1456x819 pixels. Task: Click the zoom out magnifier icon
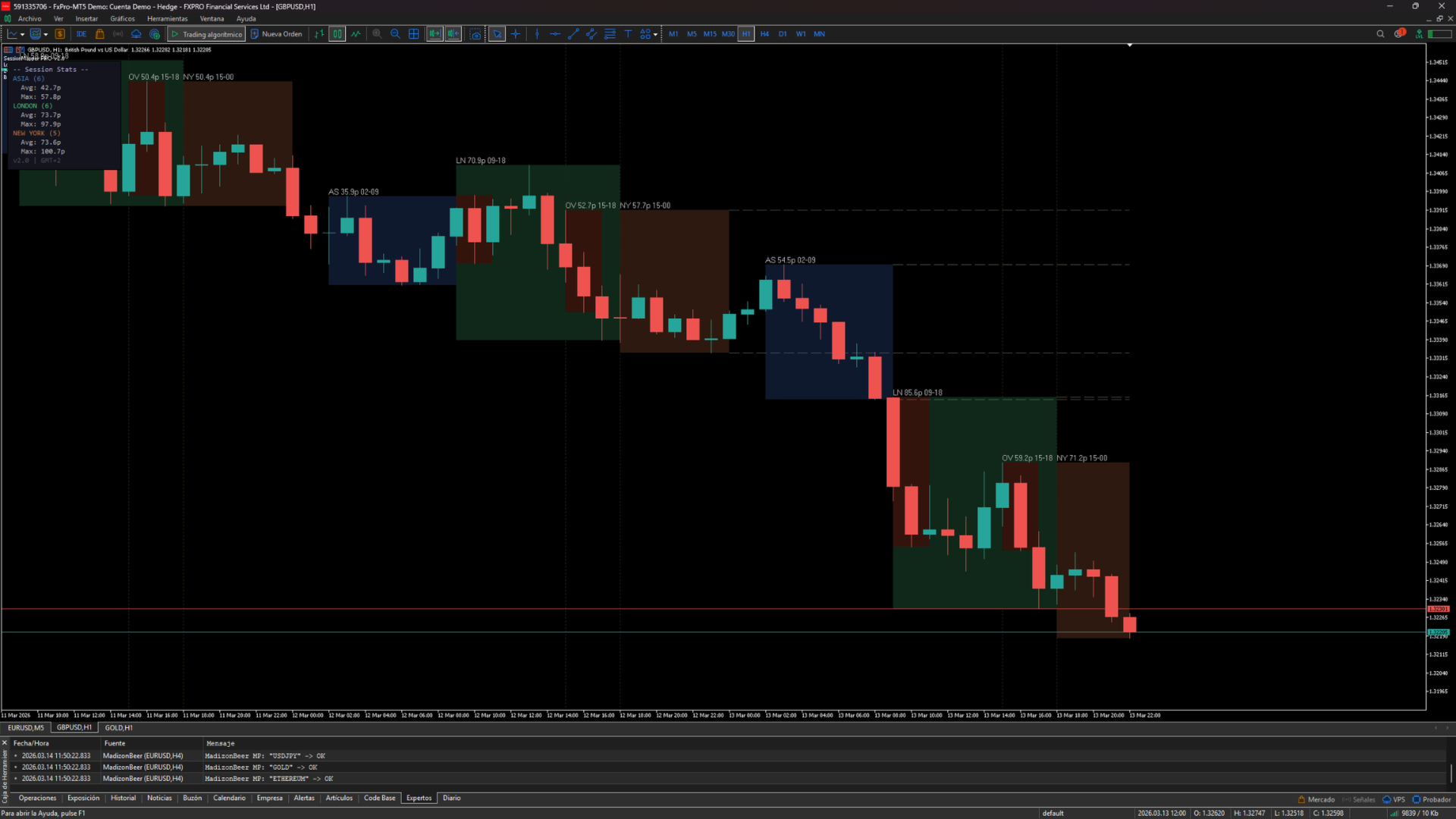coord(395,34)
